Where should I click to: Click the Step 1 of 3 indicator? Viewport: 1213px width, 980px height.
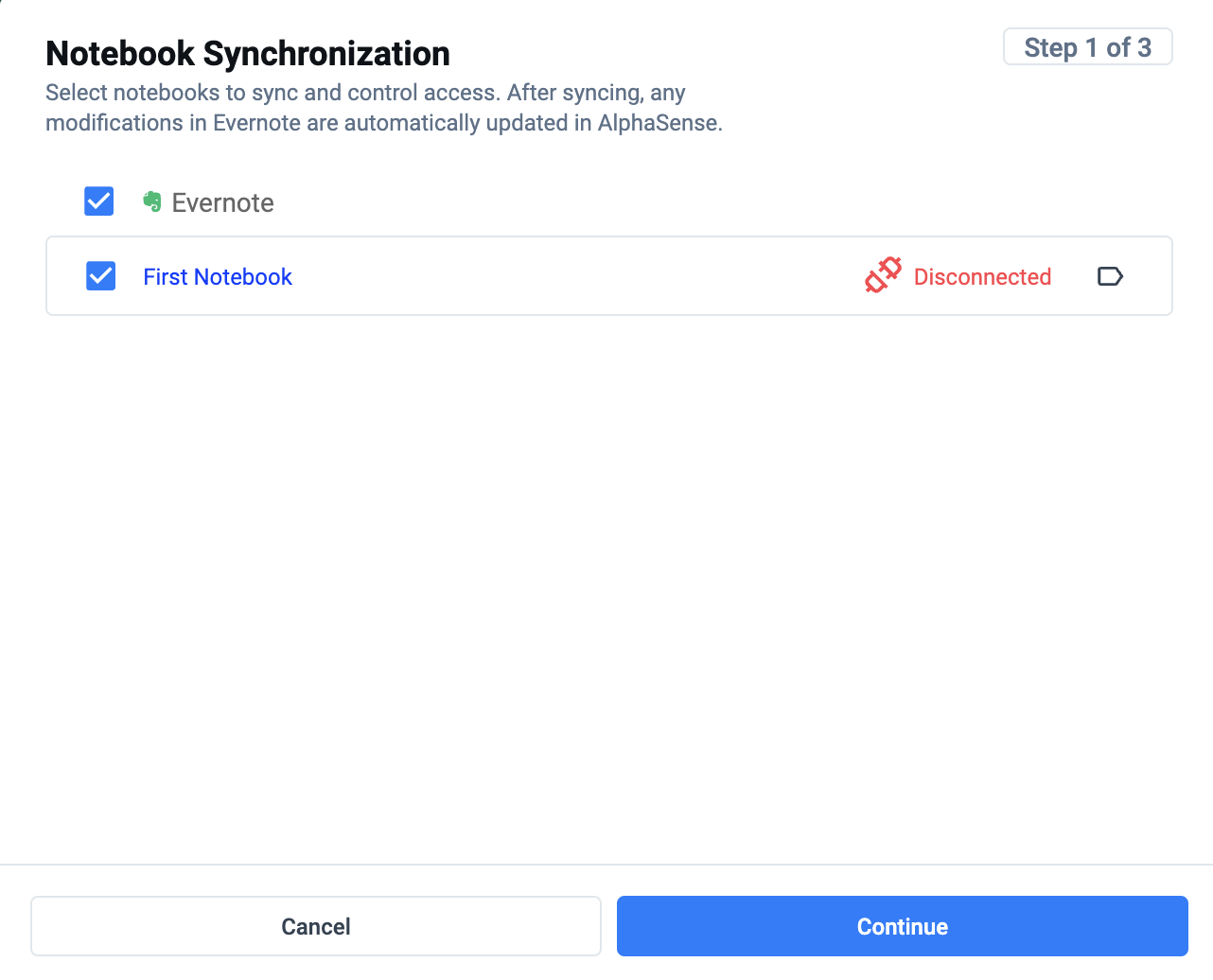coord(1087,47)
